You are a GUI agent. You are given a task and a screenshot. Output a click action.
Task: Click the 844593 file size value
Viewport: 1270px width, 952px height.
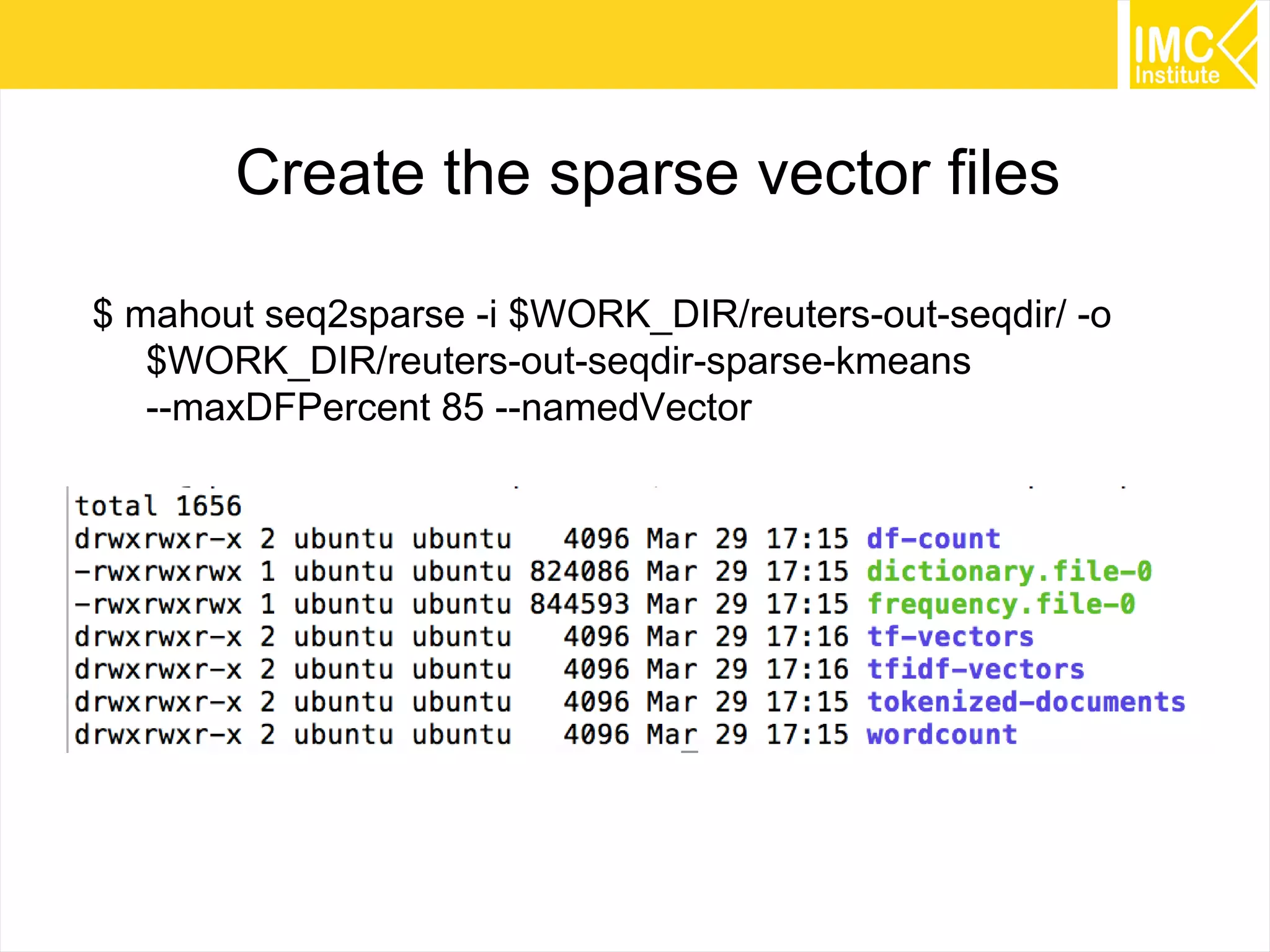(x=579, y=604)
